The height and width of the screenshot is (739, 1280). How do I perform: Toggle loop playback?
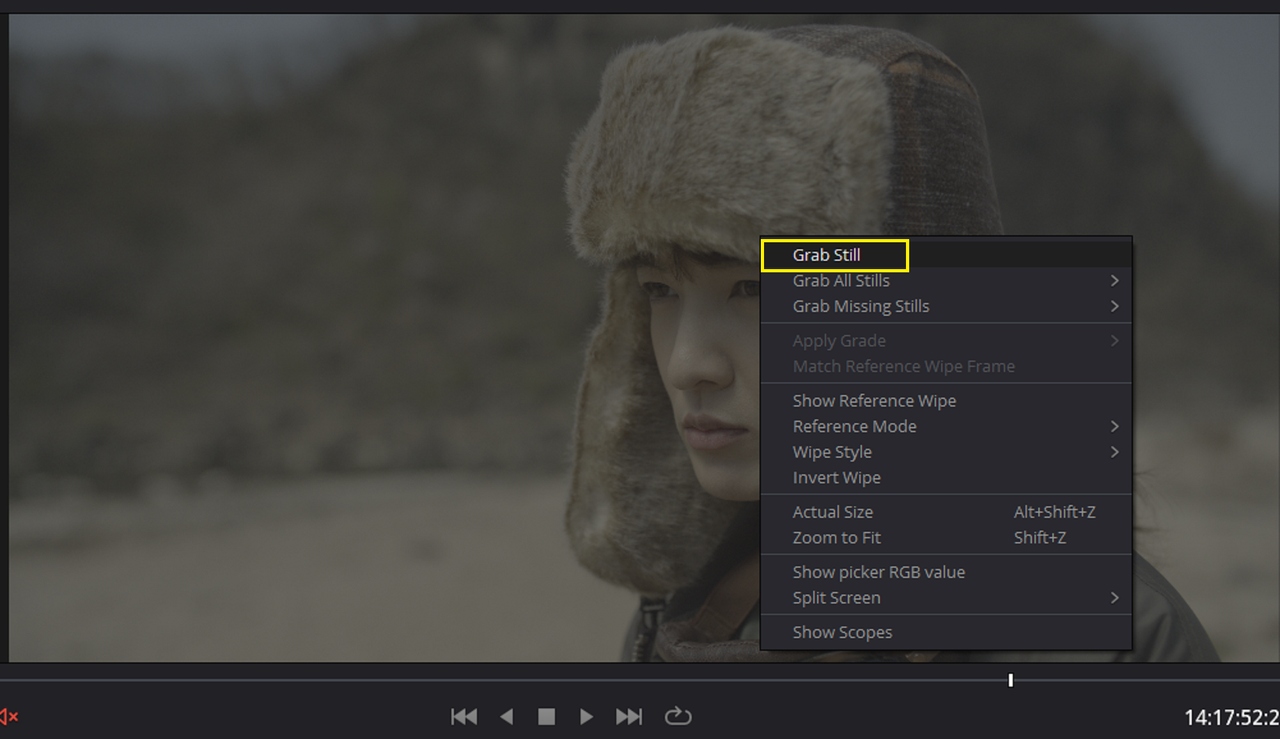tap(678, 716)
